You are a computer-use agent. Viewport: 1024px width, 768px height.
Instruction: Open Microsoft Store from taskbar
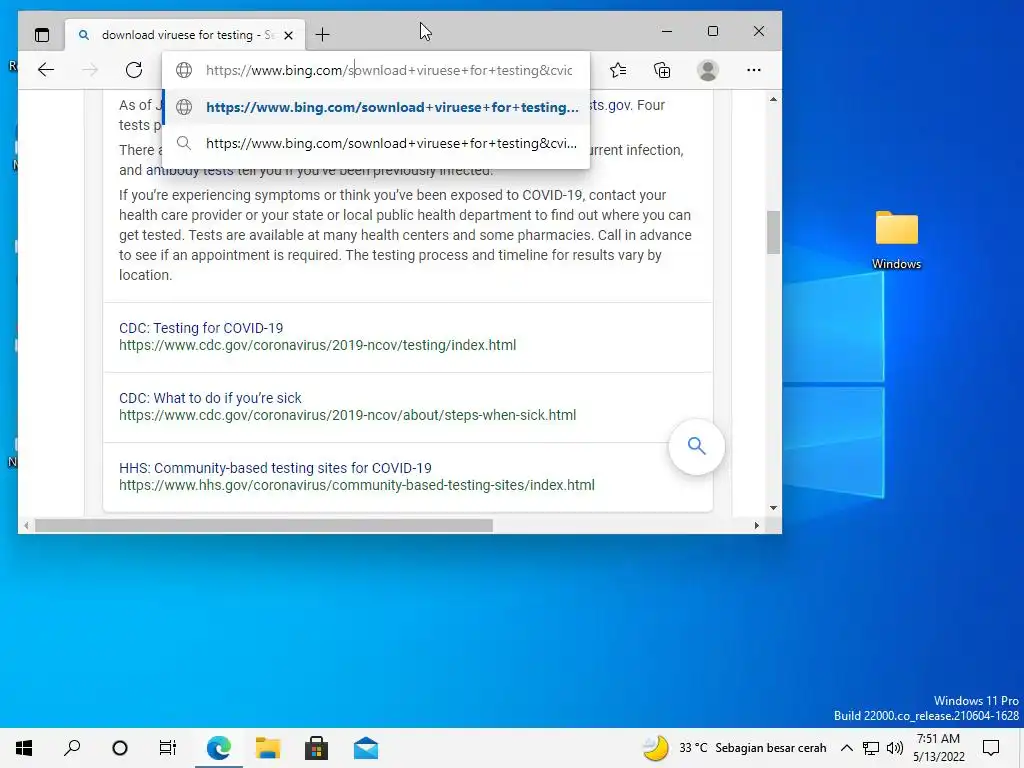pos(317,748)
